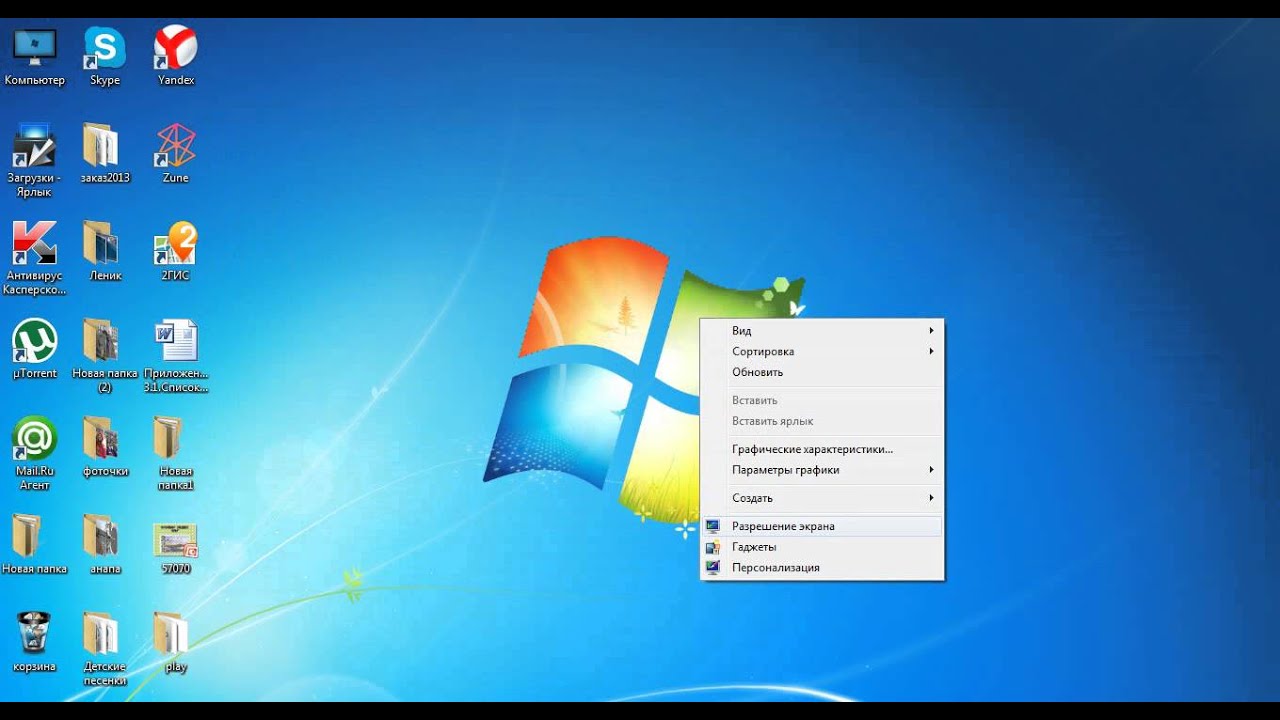
Task: Expand the Вид submenu in context menu
Action: point(822,331)
